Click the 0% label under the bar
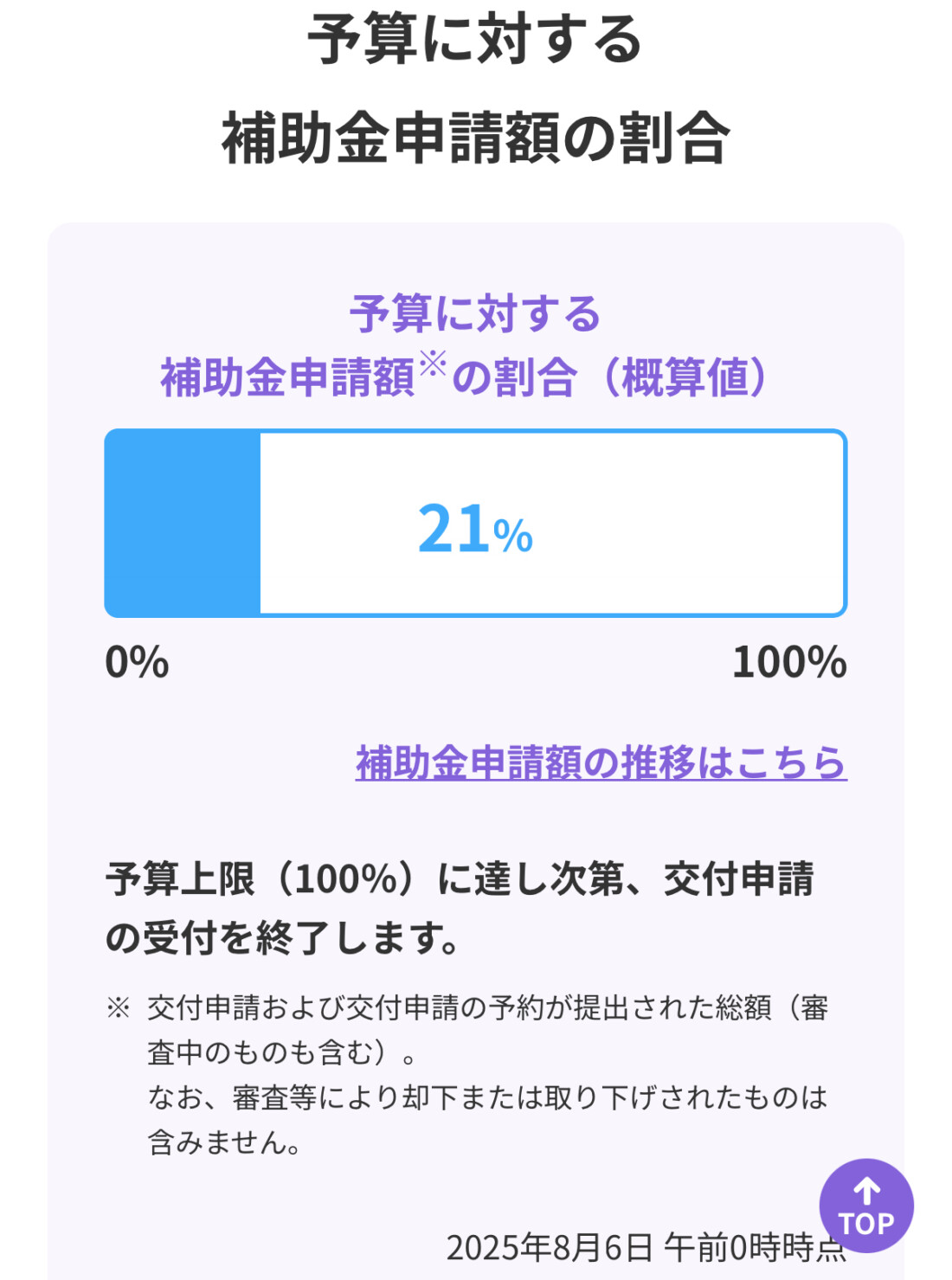 coord(137,663)
